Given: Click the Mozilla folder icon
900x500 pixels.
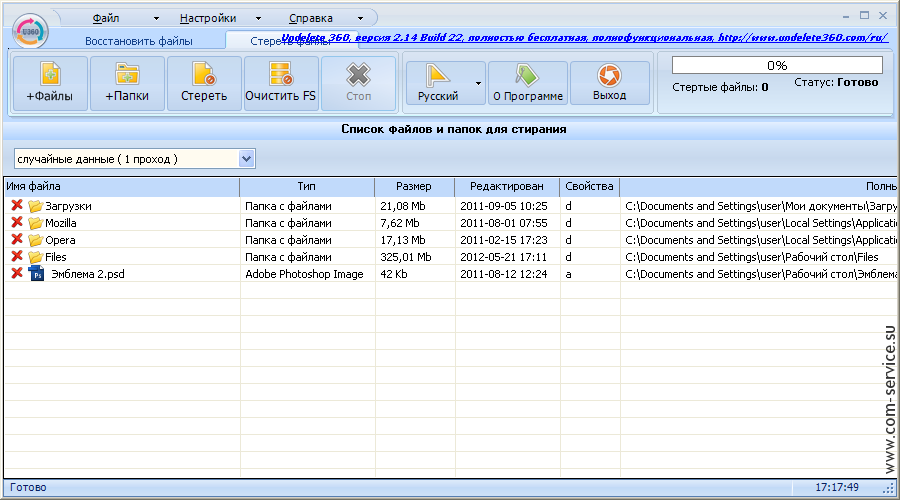Looking at the screenshot, I should click(x=36, y=223).
